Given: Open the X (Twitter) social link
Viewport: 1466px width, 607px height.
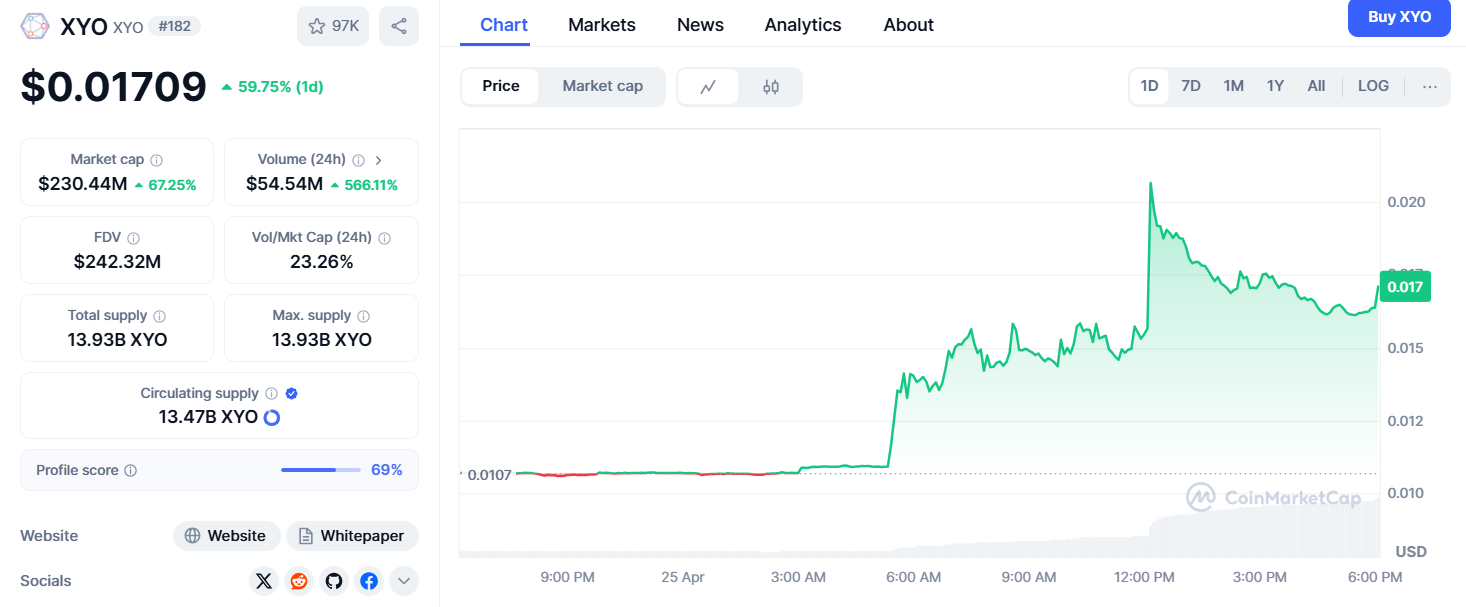Looking at the screenshot, I should tap(263, 581).
